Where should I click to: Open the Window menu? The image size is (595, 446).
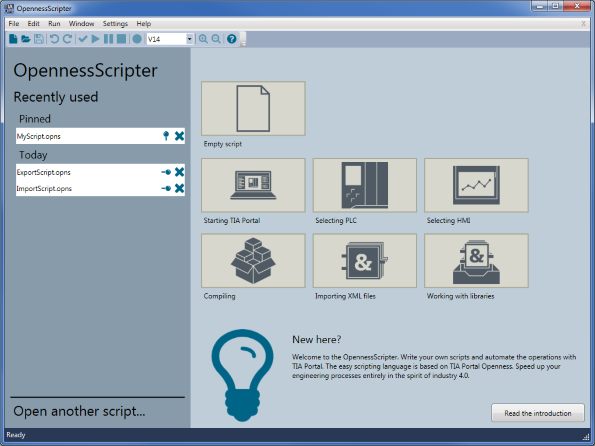click(x=81, y=24)
